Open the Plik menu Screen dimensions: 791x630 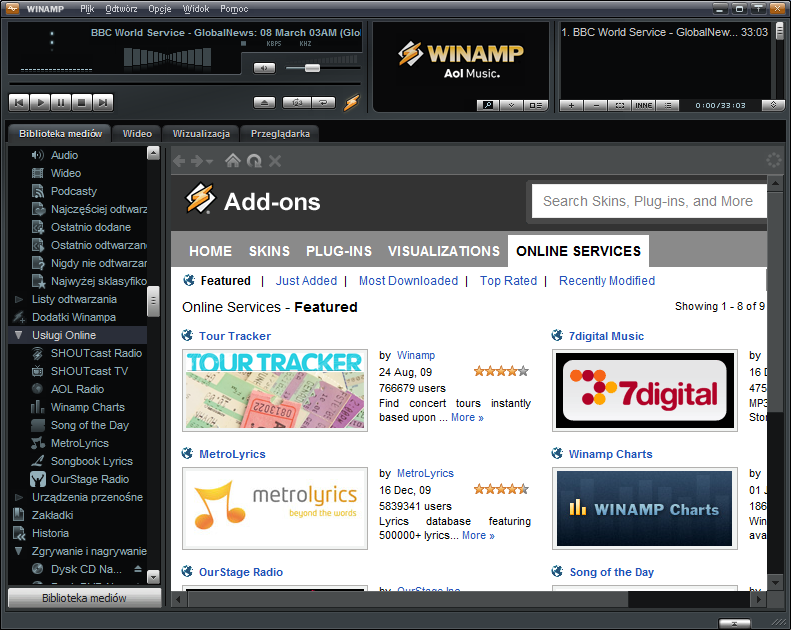[87, 9]
